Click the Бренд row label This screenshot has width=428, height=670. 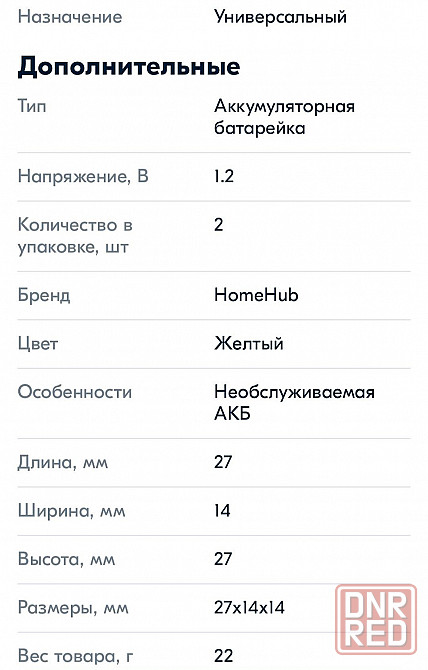tap(44, 295)
